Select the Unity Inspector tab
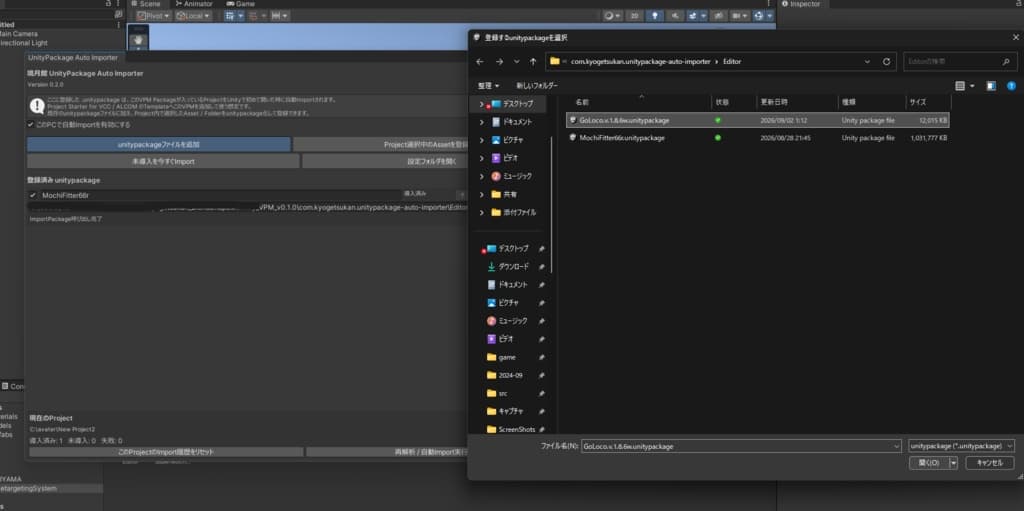The height and width of the screenshot is (511, 1024). pos(801,4)
